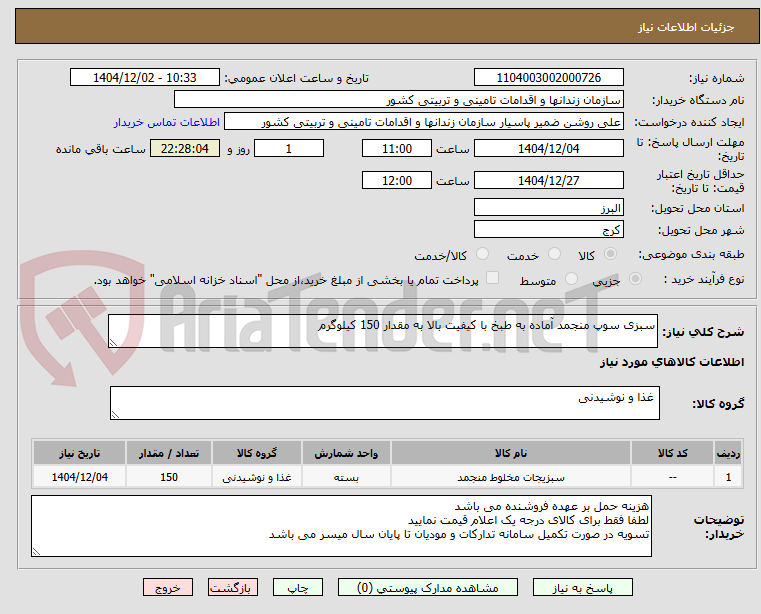The height and width of the screenshot is (614, 761).
Task: Click the بسته unit cell
Action: tap(346, 478)
